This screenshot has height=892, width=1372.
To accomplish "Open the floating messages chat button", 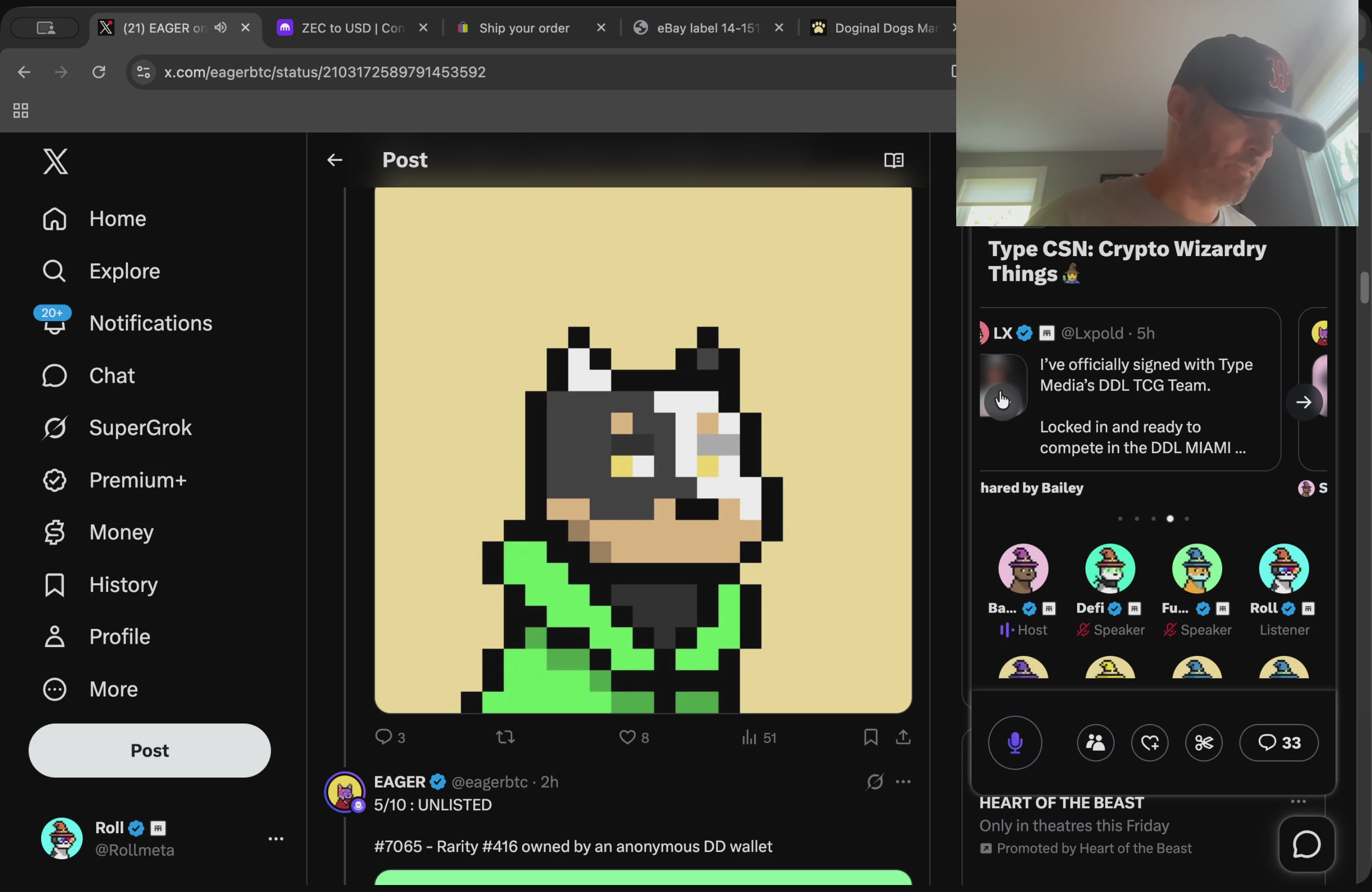I will [x=1306, y=844].
